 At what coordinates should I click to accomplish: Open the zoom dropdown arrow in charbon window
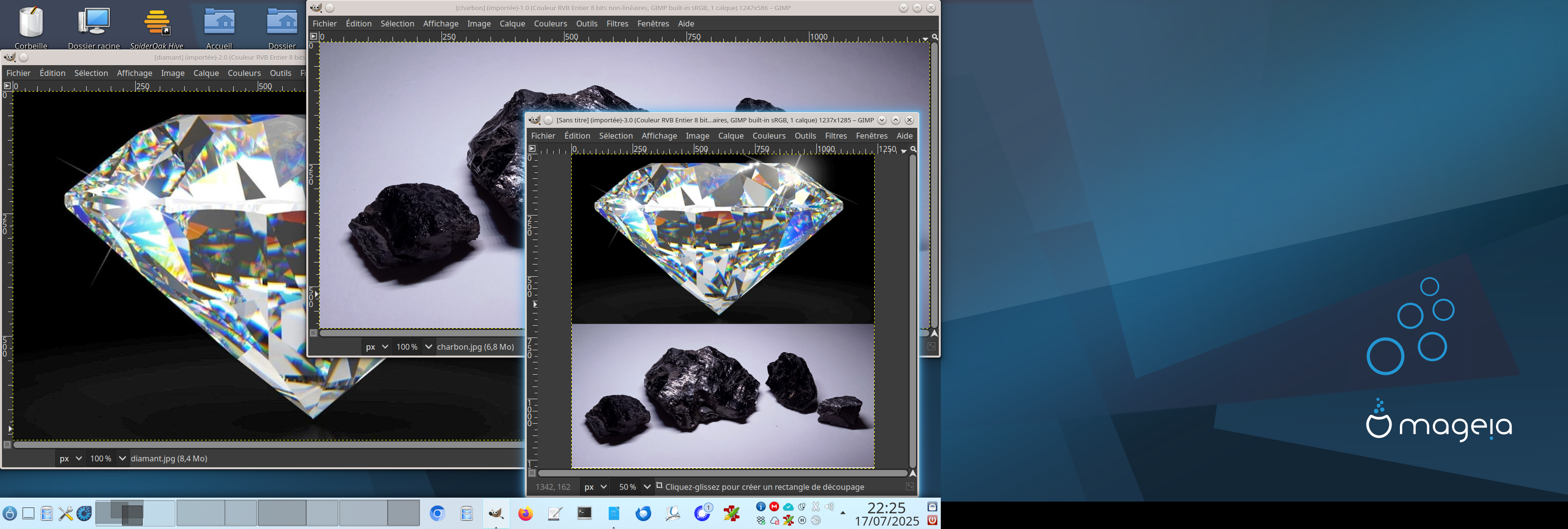pos(429,347)
